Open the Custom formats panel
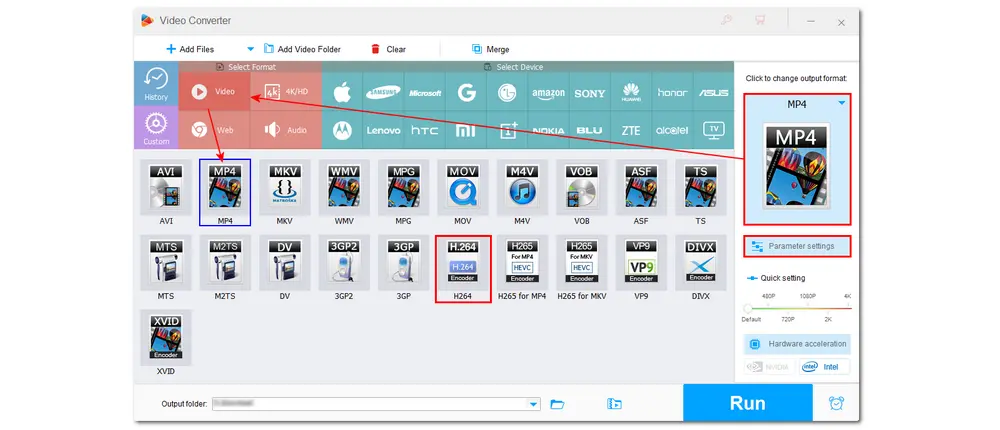Viewport: 1000px width, 430px height. tap(156, 128)
